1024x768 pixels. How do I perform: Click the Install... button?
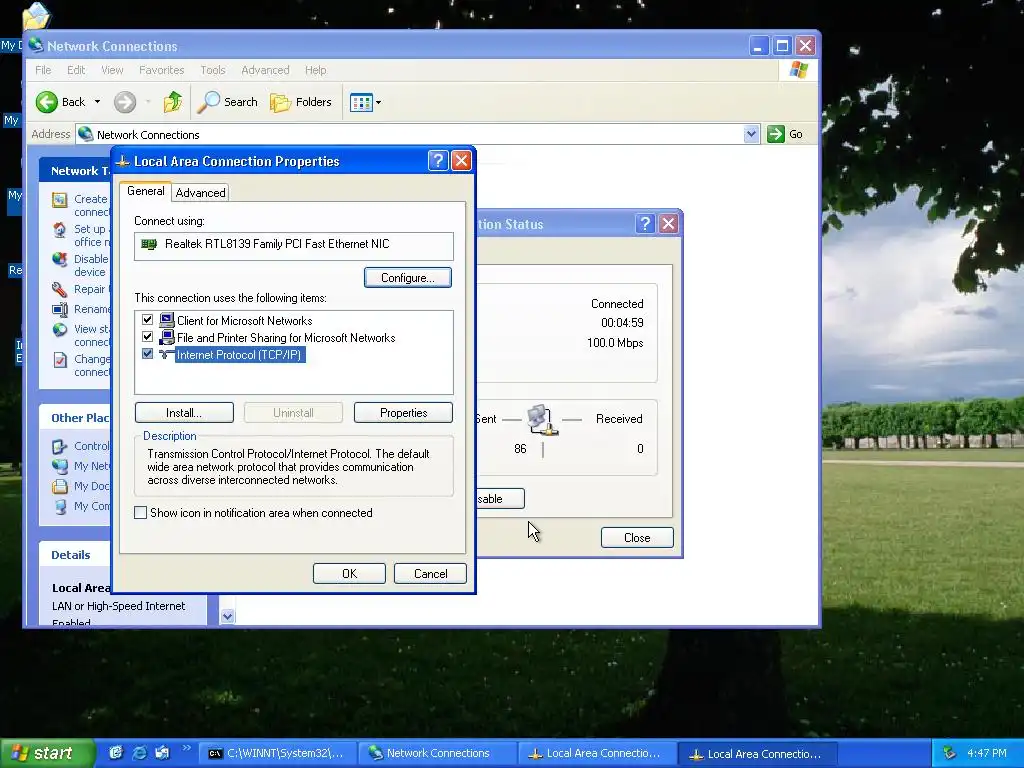click(184, 413)
